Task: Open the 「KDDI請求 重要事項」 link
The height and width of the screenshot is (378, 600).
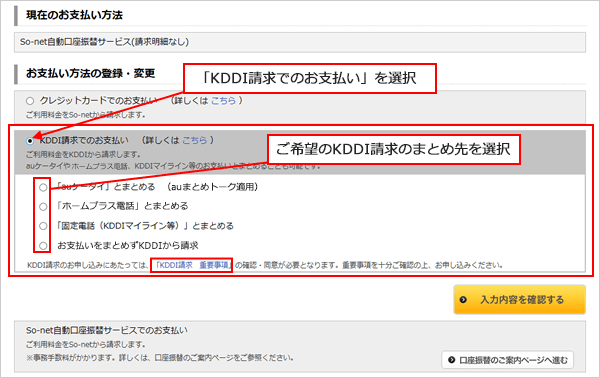Action: point(192,265)
